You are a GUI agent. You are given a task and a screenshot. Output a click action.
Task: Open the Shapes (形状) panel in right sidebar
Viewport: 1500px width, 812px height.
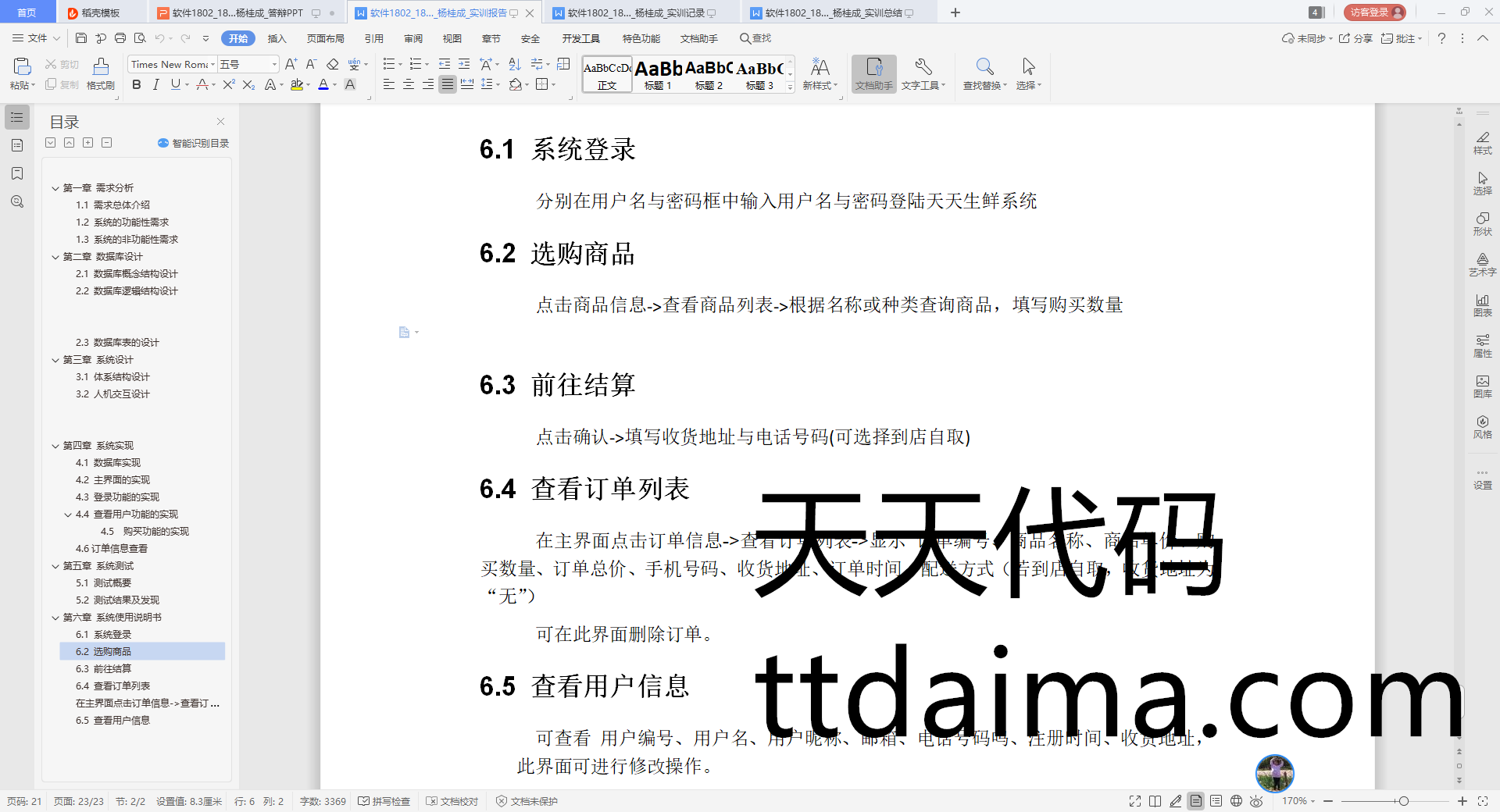coord(1482,223)
